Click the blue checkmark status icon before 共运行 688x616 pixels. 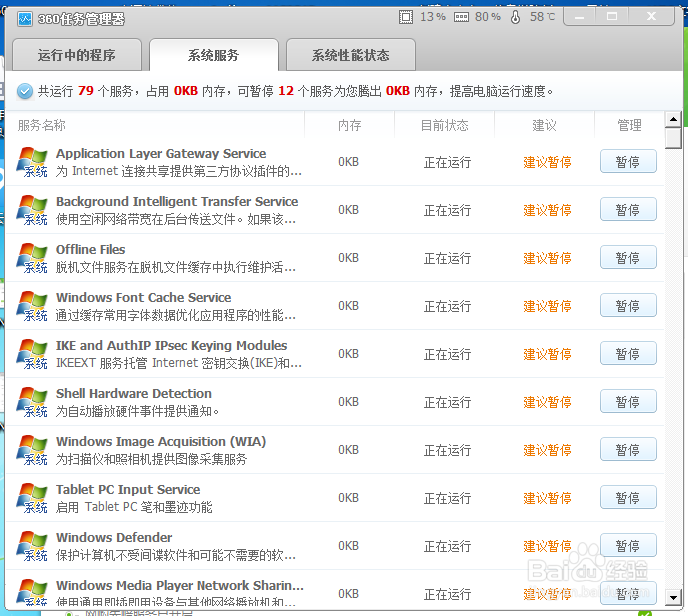coord(25,91)
